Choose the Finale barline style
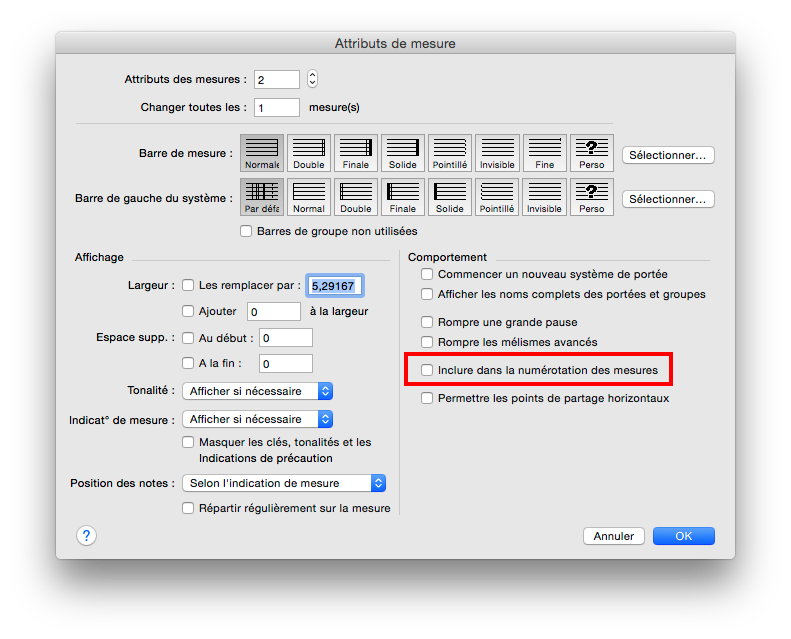This screenshot has height=639, width=791. tap(356, 153)
